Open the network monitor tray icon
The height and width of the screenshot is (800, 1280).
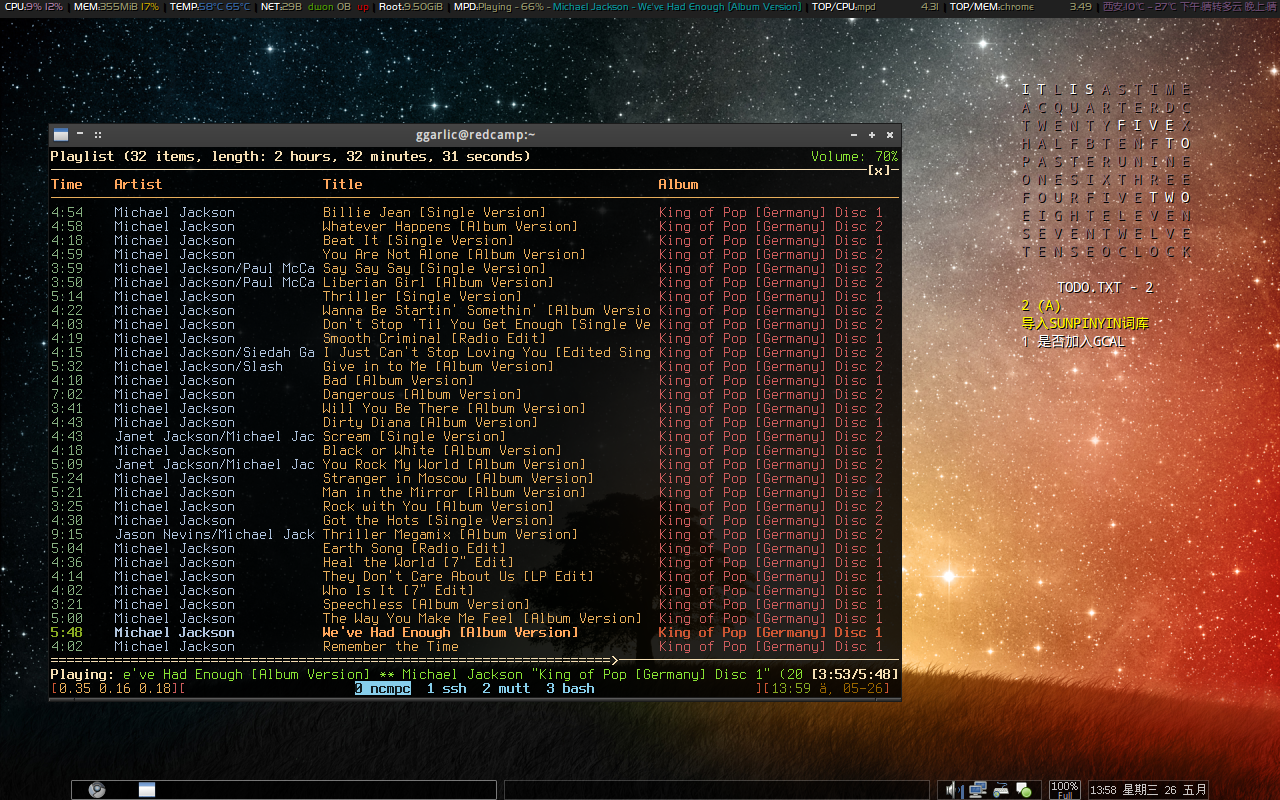(977, 790)
